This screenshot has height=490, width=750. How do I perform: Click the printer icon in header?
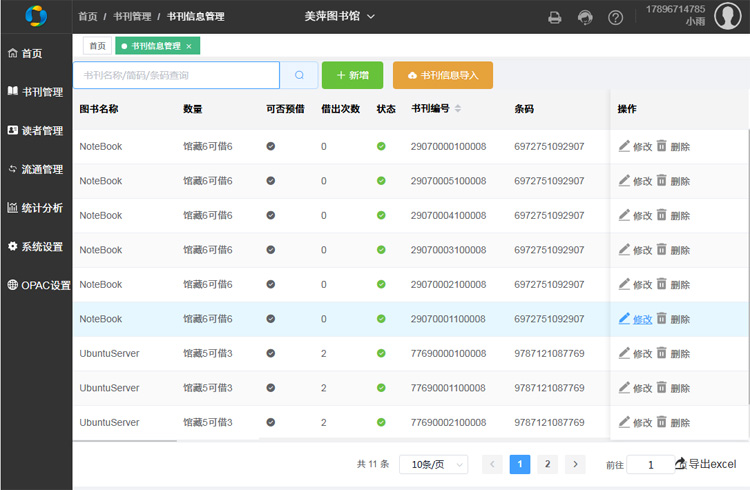point(554,17)
